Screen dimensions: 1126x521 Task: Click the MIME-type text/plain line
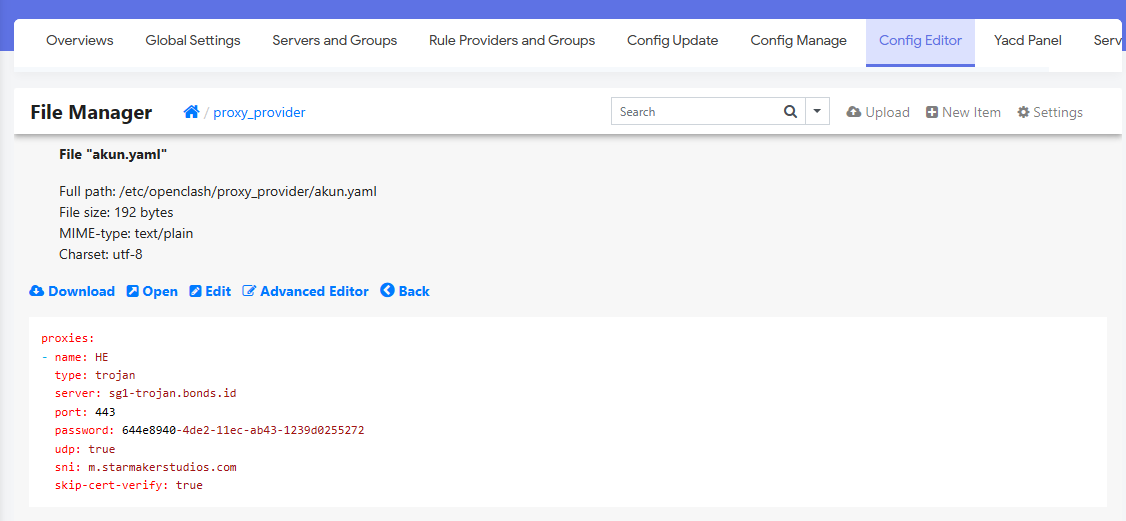click(x=126, y=234)
